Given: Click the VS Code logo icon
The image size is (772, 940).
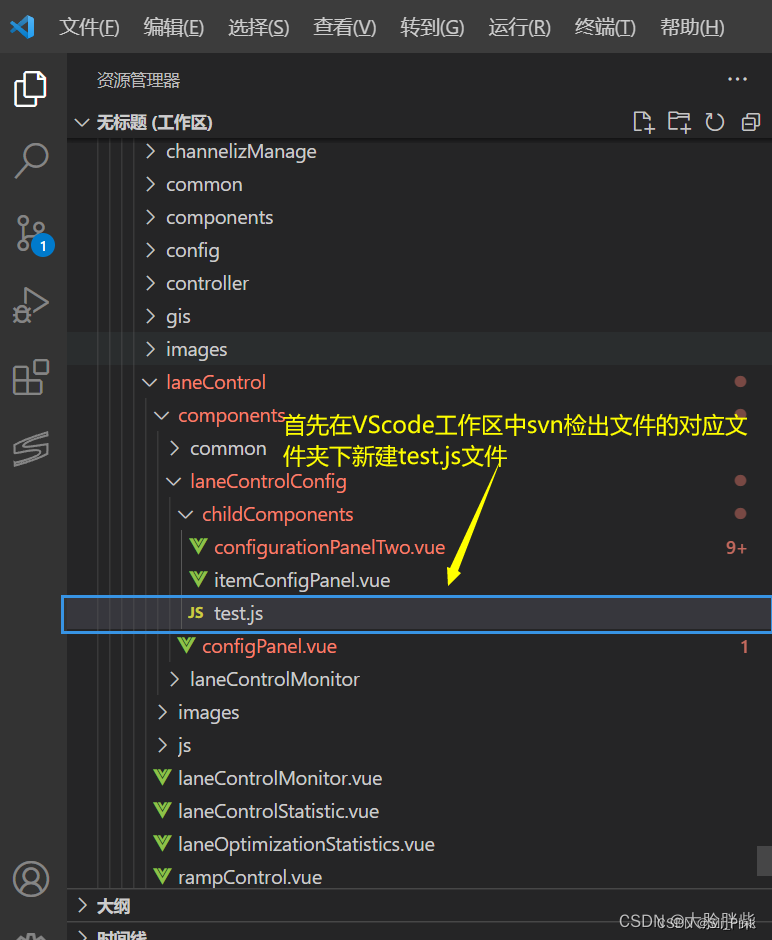Looking at the screenshot, I should click(23, 27).
